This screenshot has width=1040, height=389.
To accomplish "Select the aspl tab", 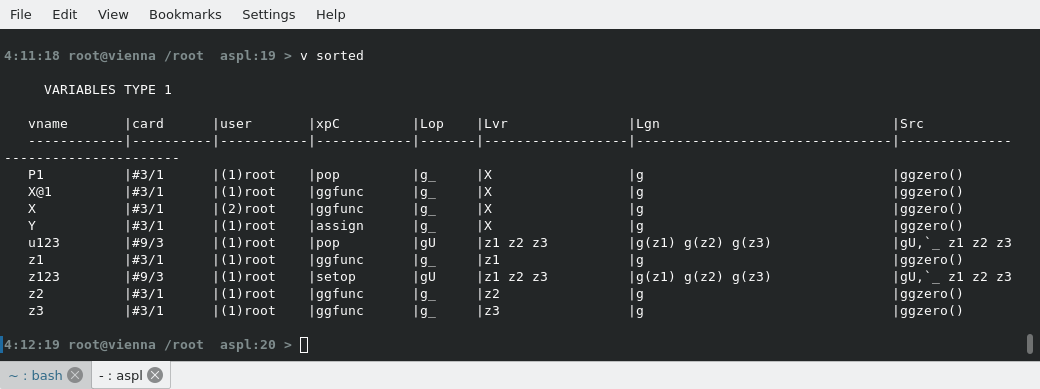I will [x=121, y=376].
